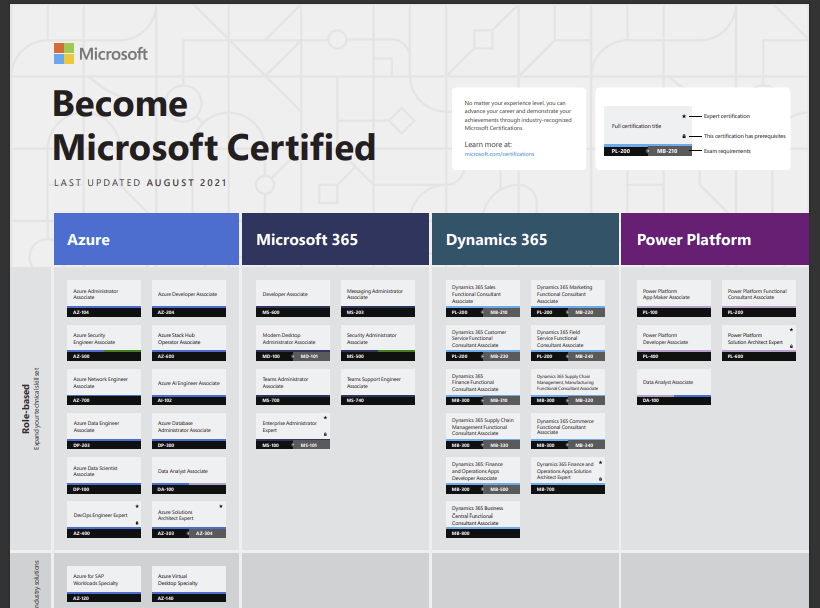Open Dynamics 365 Commerce Functional Consultant card
Image resolution: width=820 pixels, height=608 pixels.
pyautogui.click(x=567, y=431)
